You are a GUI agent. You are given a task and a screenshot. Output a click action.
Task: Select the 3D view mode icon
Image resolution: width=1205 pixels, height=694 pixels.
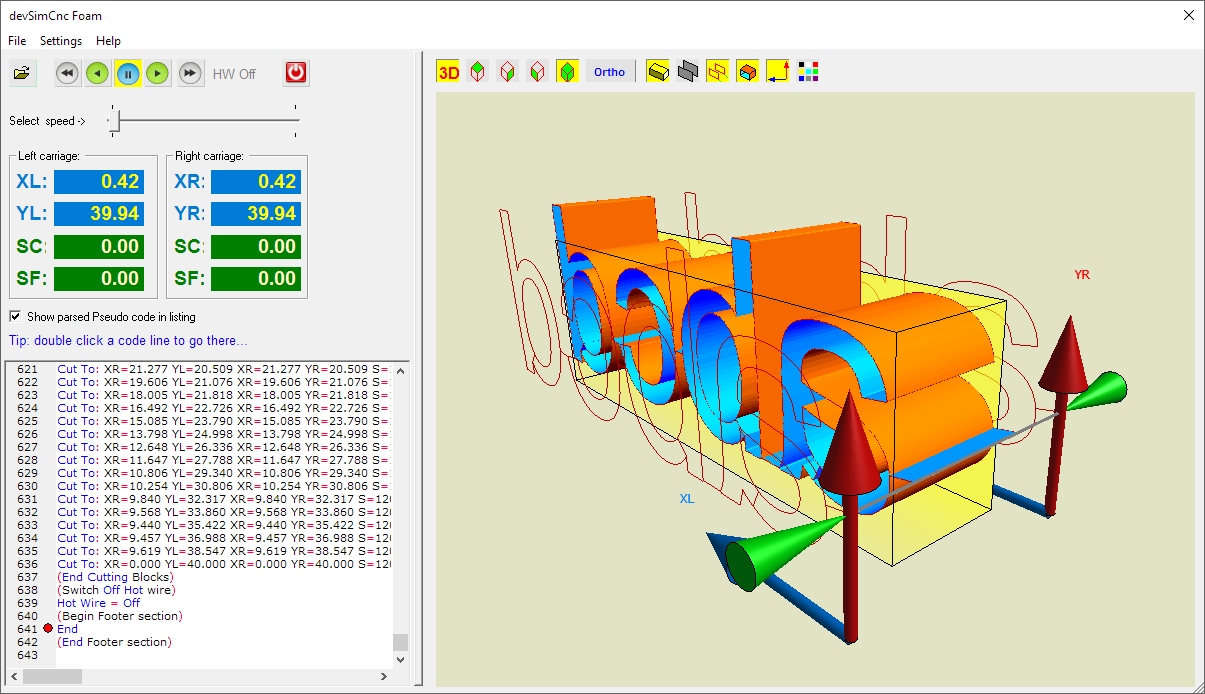(x=449, y=72)
